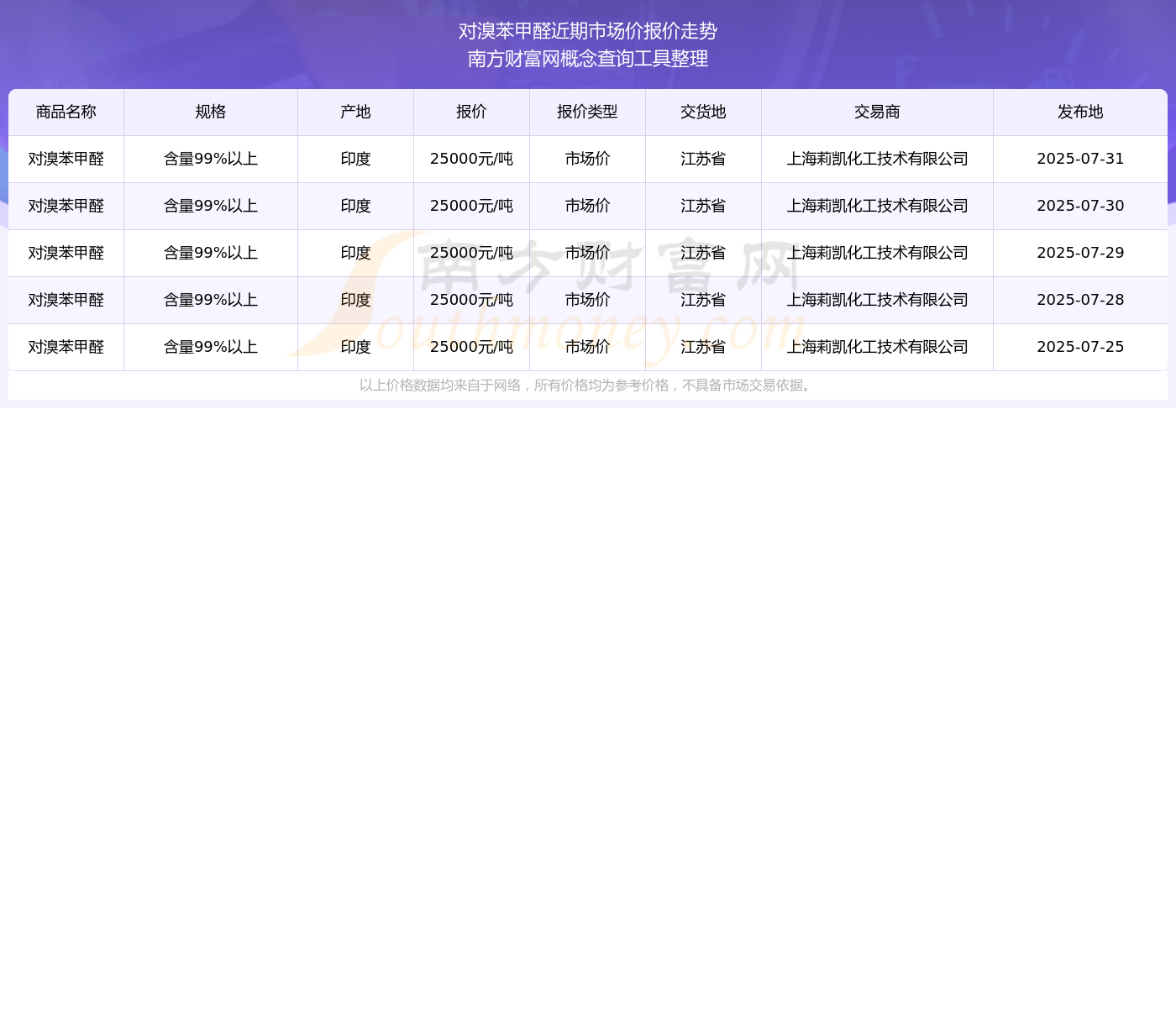Click 含量99%以上 in the 2025-07-25 row
Image resolution: width=1176 pixels, height=1012 pixels.
(211, 347)
